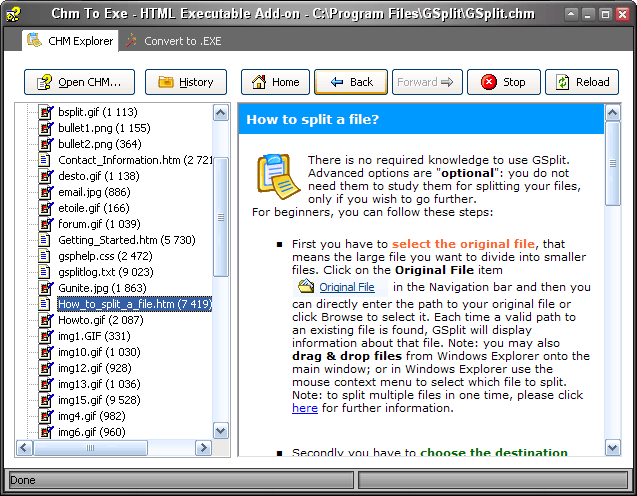637x496 pixels.
Task: Click help page vertical scrollbar thumb
Action: point(613,163)
